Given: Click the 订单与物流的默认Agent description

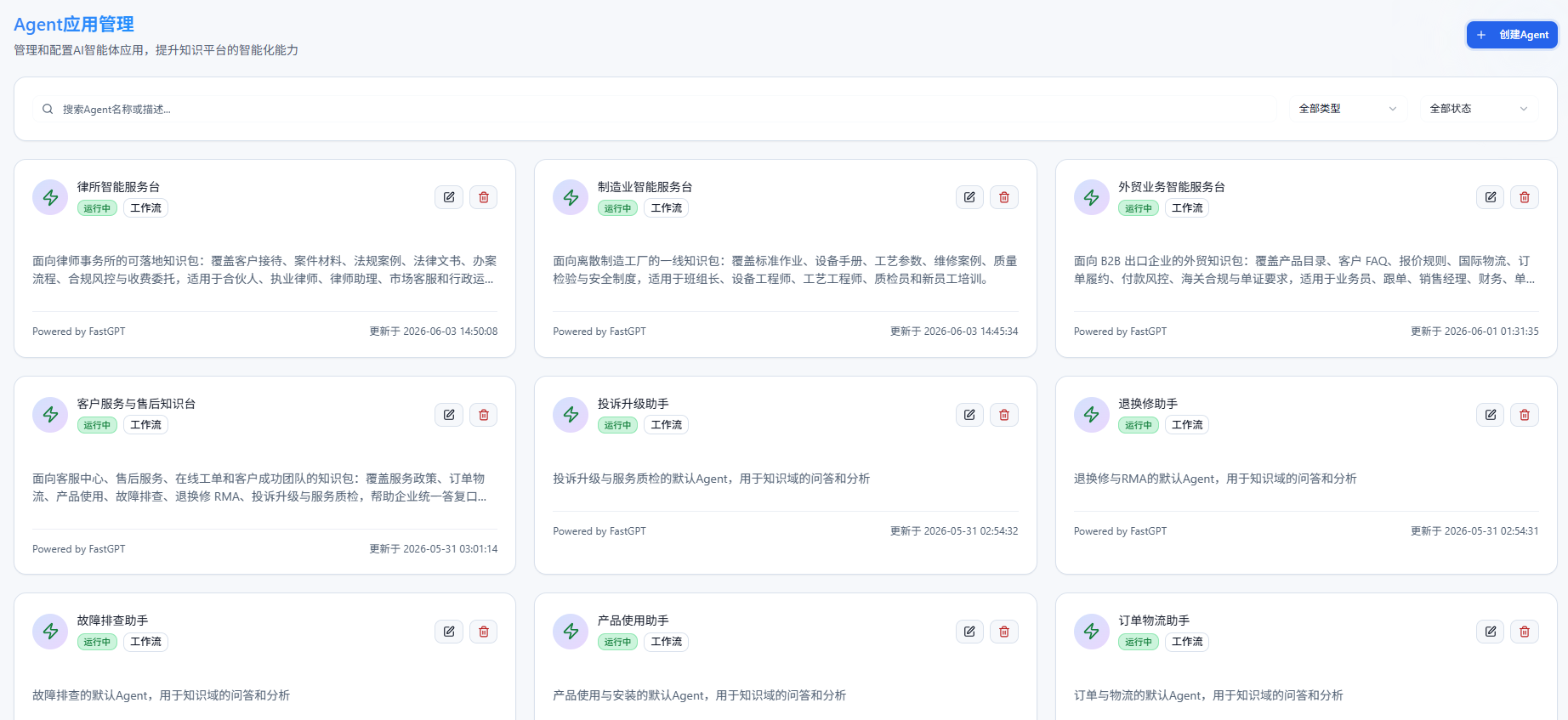Looking at the screenshot, I should pos(1208,695).
